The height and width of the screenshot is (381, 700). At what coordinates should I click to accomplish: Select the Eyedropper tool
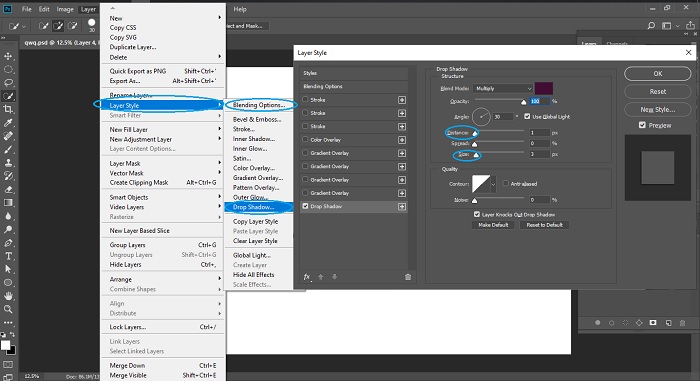[8, 123]
